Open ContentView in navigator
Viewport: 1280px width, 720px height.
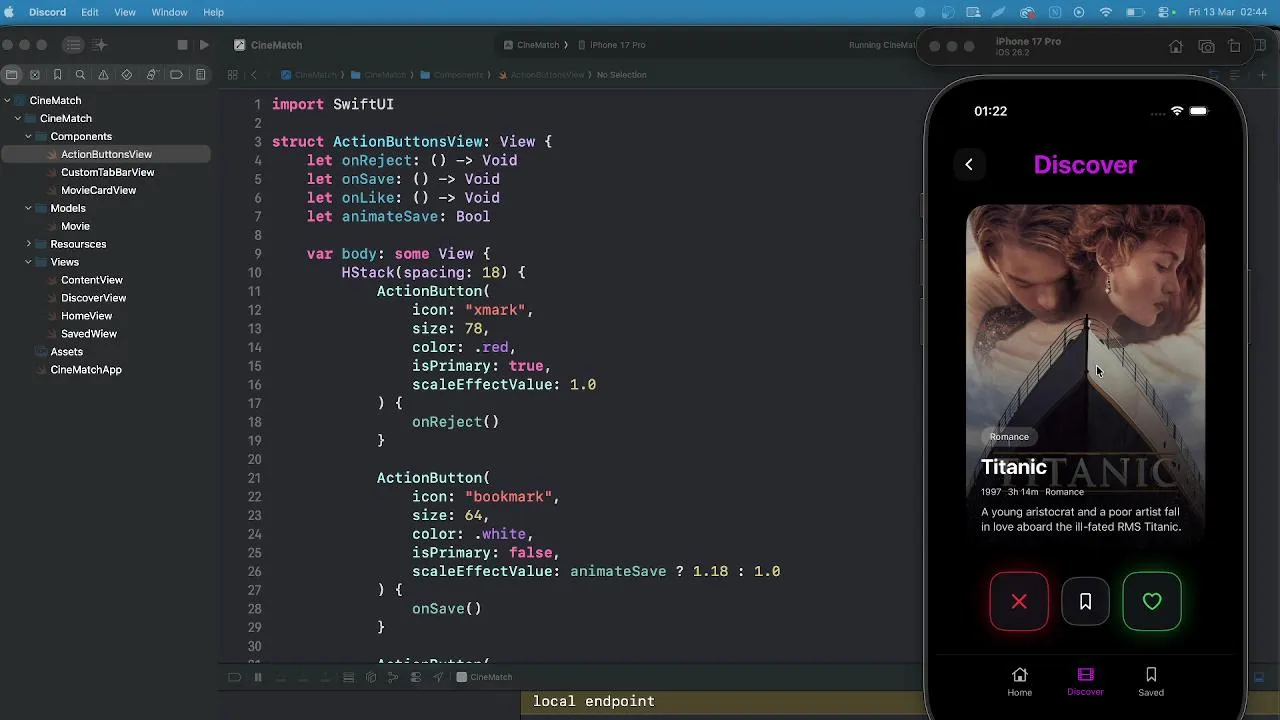pyautogui.click(x=91, y=280)
